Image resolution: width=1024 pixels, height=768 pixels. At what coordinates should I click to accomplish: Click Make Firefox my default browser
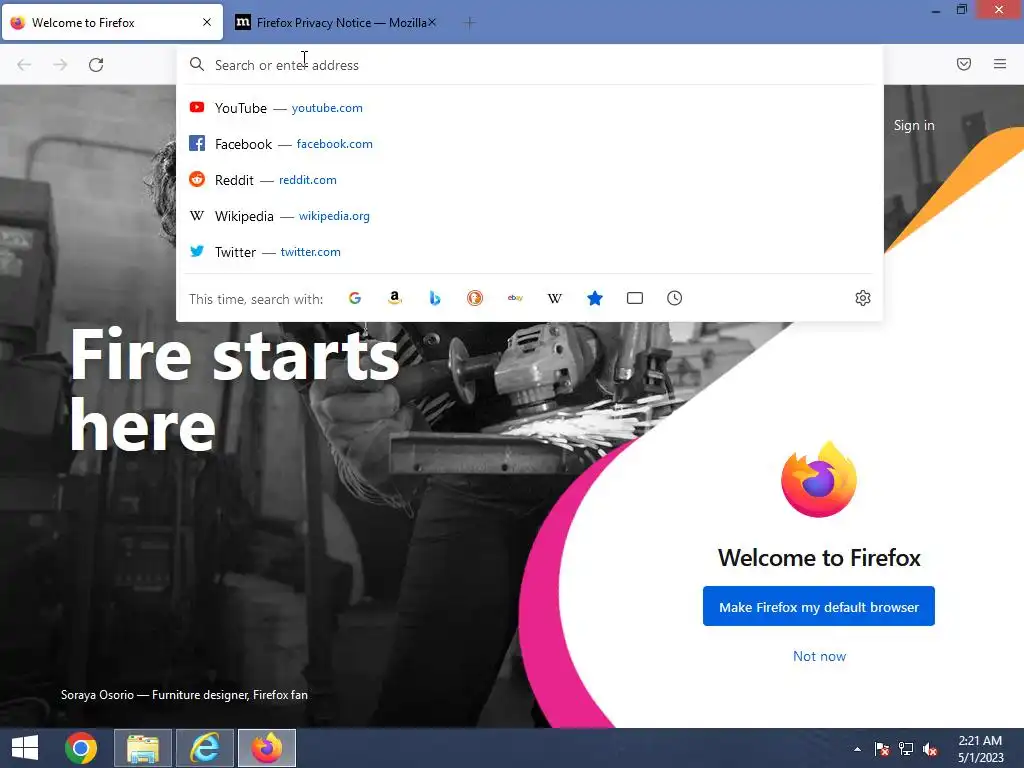[819, 607]
